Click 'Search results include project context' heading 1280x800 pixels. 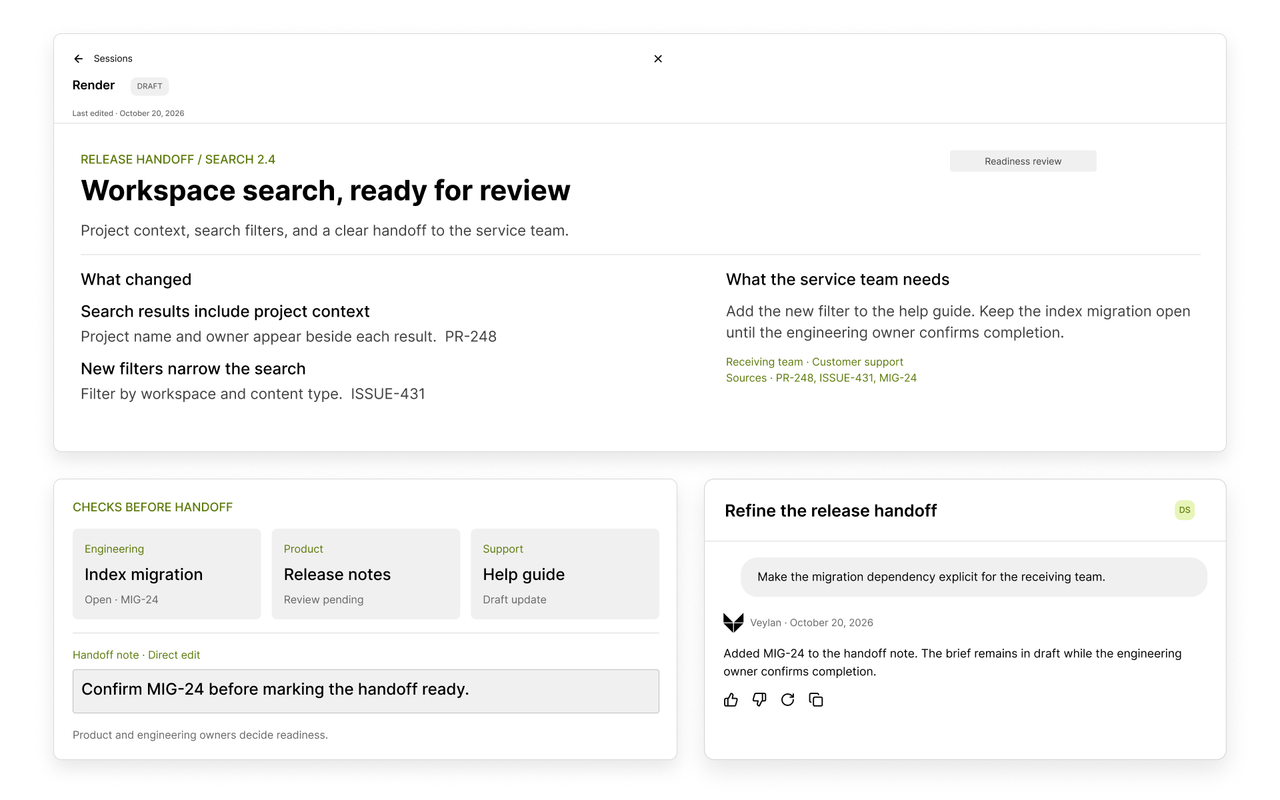tap(225, 311)
